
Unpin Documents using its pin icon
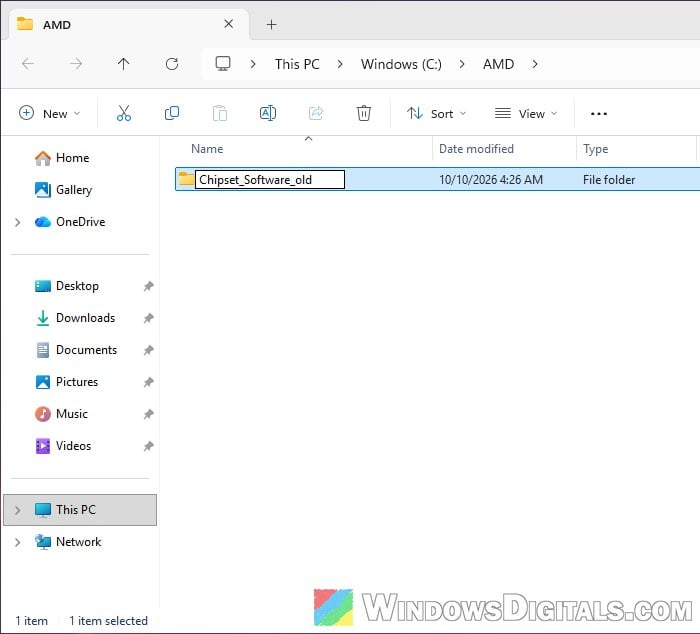[149, 350]
